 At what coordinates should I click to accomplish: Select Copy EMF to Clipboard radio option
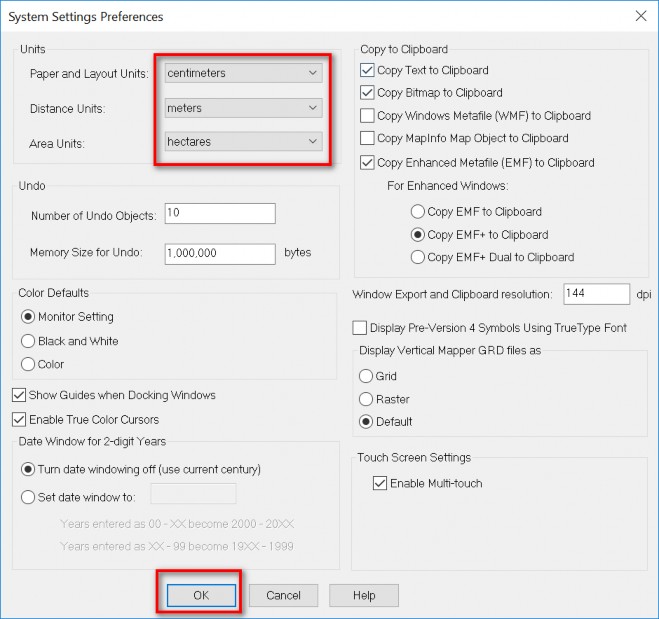tap(418, 212)
